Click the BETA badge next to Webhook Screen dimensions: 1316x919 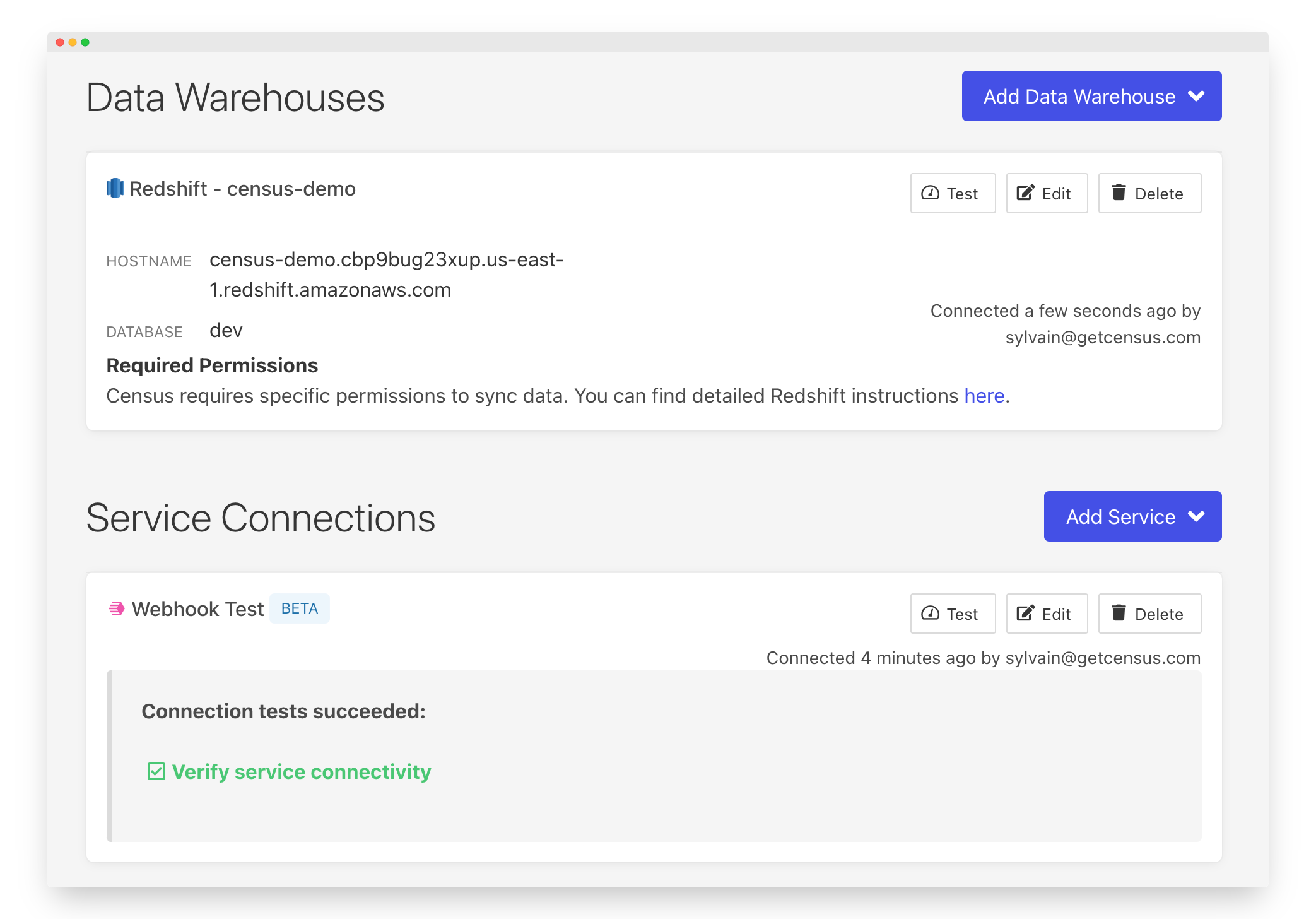(299, 608)
